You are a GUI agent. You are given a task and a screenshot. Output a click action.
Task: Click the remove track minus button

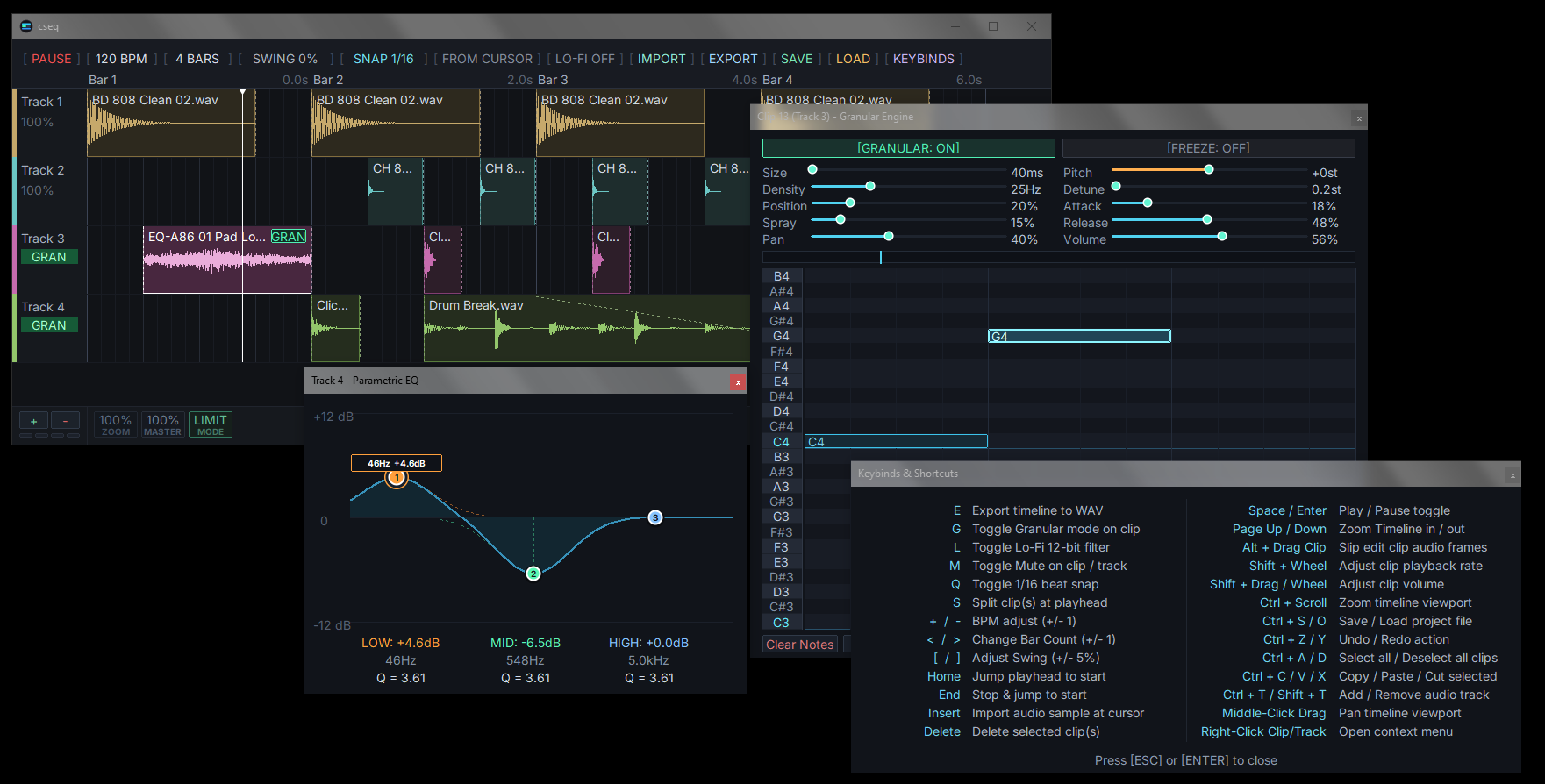coord(65,421)
